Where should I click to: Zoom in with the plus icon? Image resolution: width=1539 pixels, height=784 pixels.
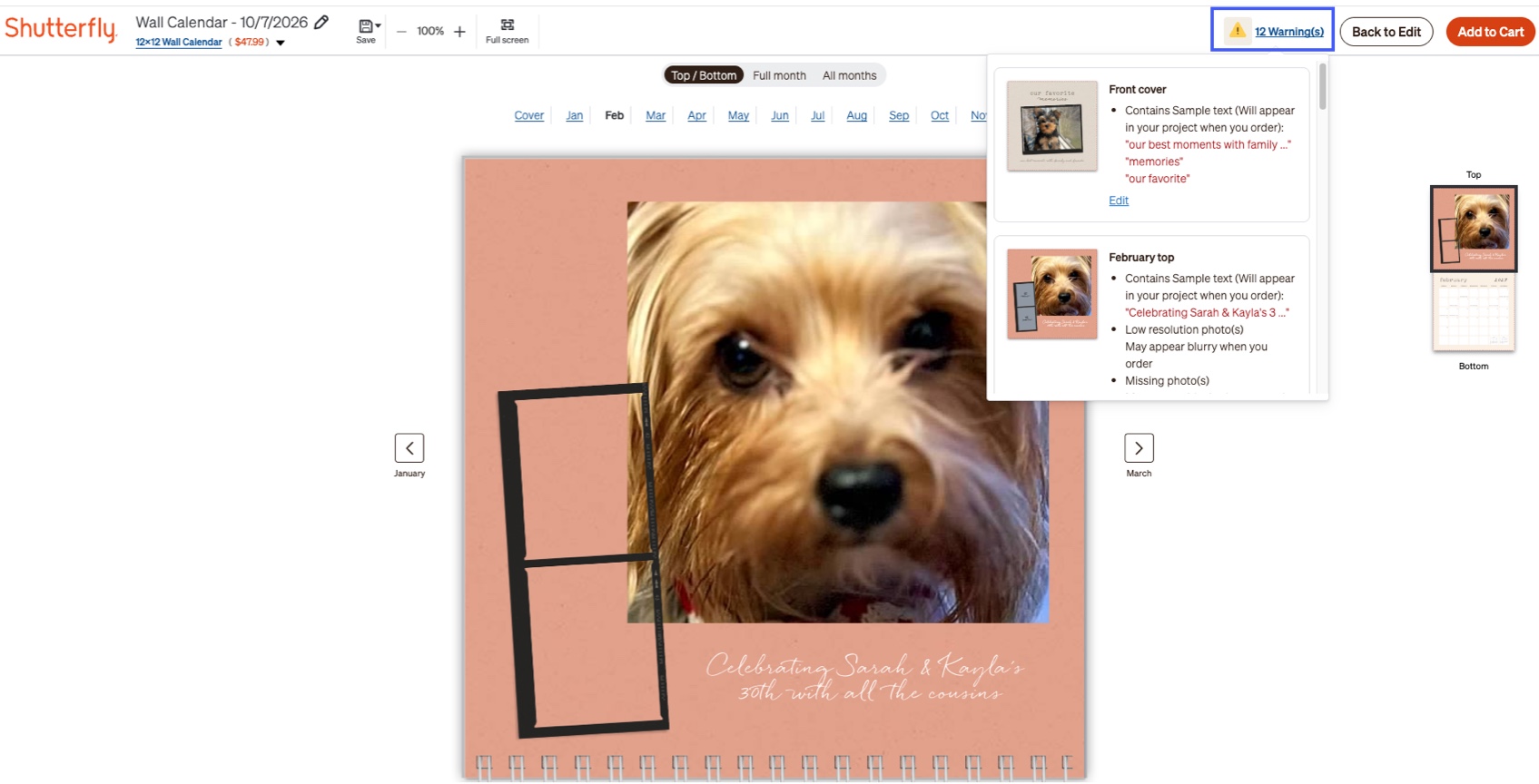pos(459,32)
